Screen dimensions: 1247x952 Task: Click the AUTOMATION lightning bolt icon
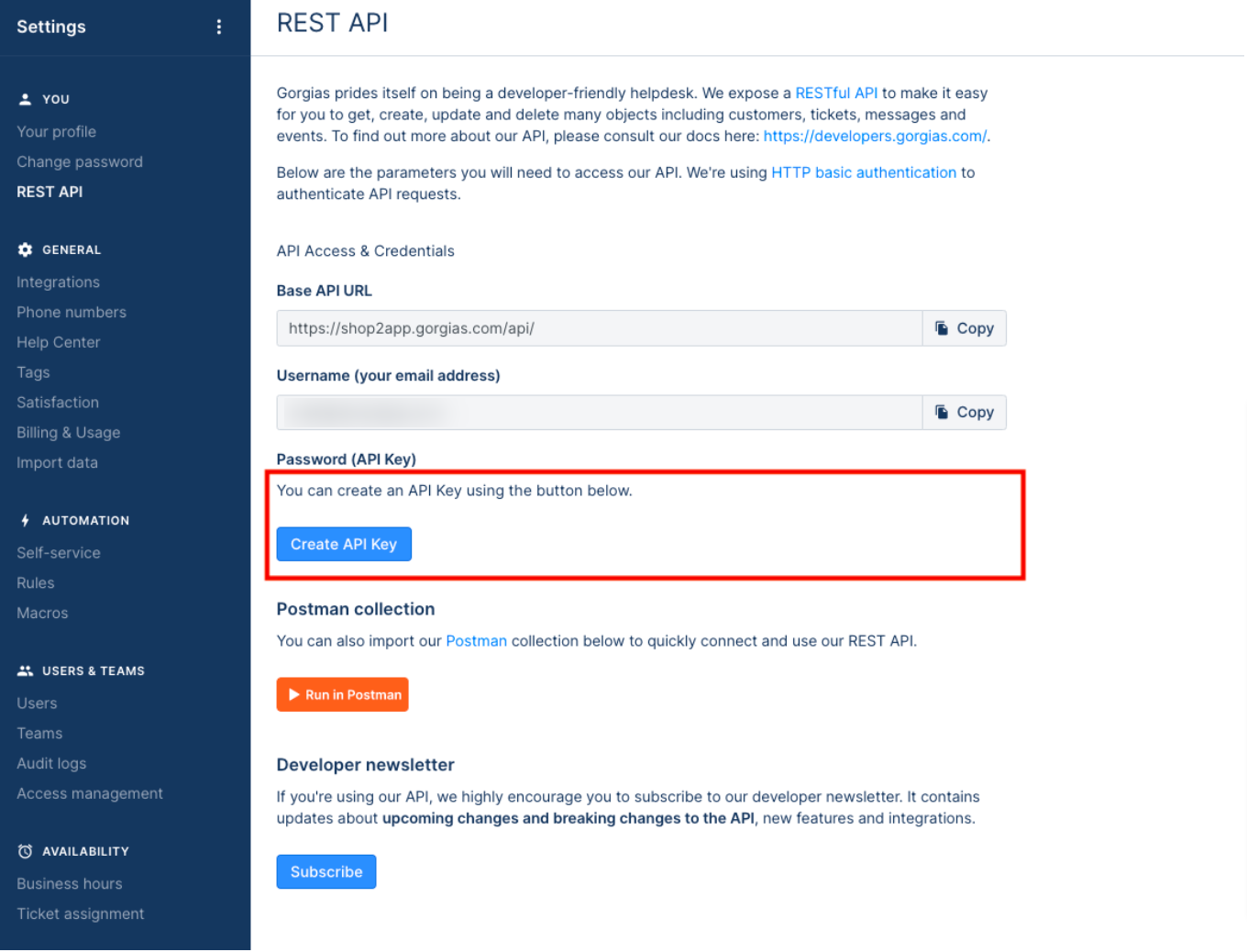coord(25,520)
